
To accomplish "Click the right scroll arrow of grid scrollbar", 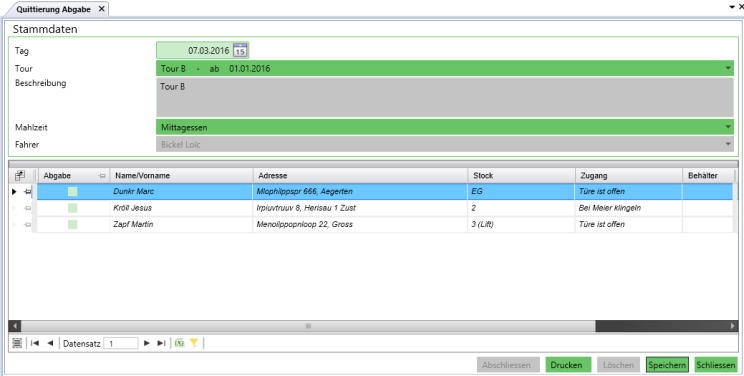I will click(732, 326).
